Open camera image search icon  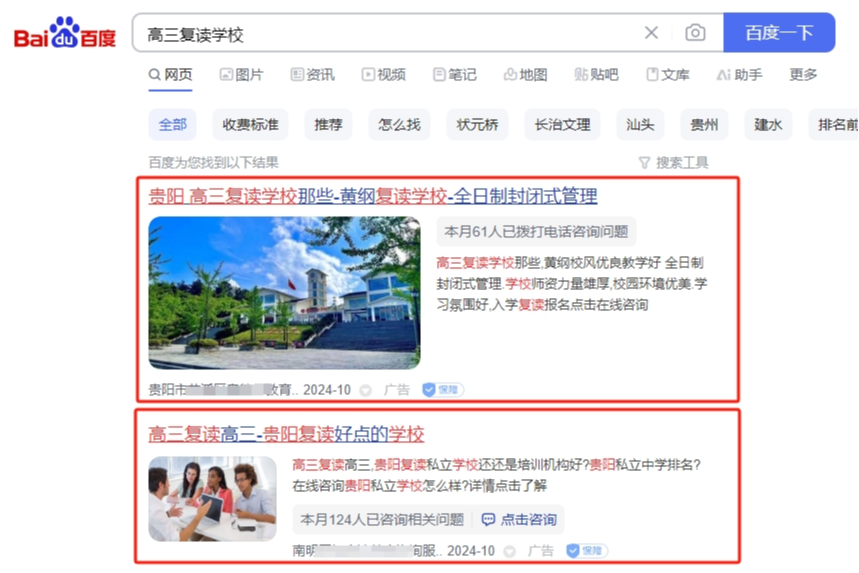[695, 33]
